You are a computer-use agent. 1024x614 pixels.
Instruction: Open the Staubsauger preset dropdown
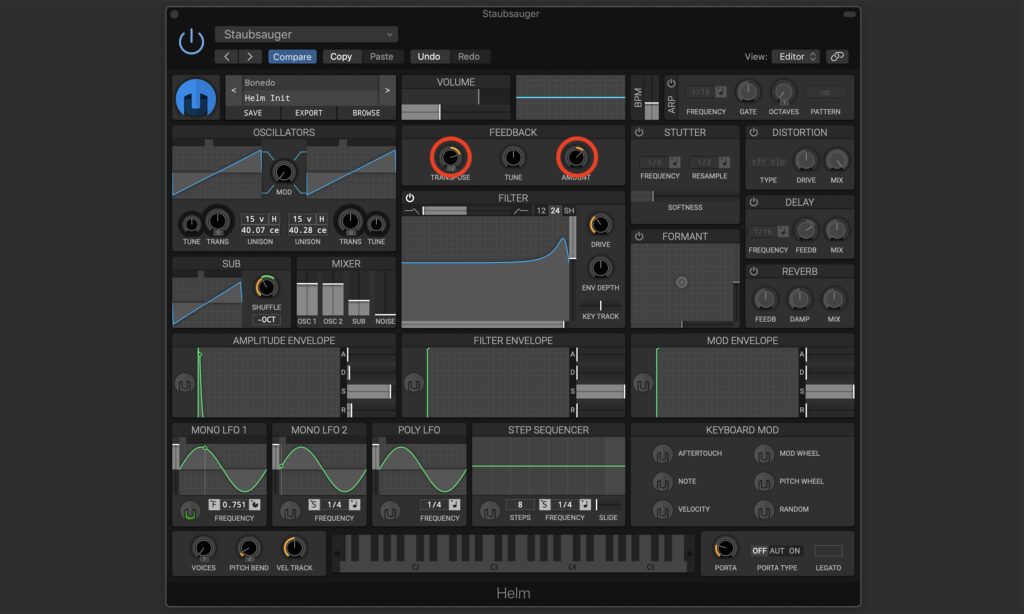306,35
